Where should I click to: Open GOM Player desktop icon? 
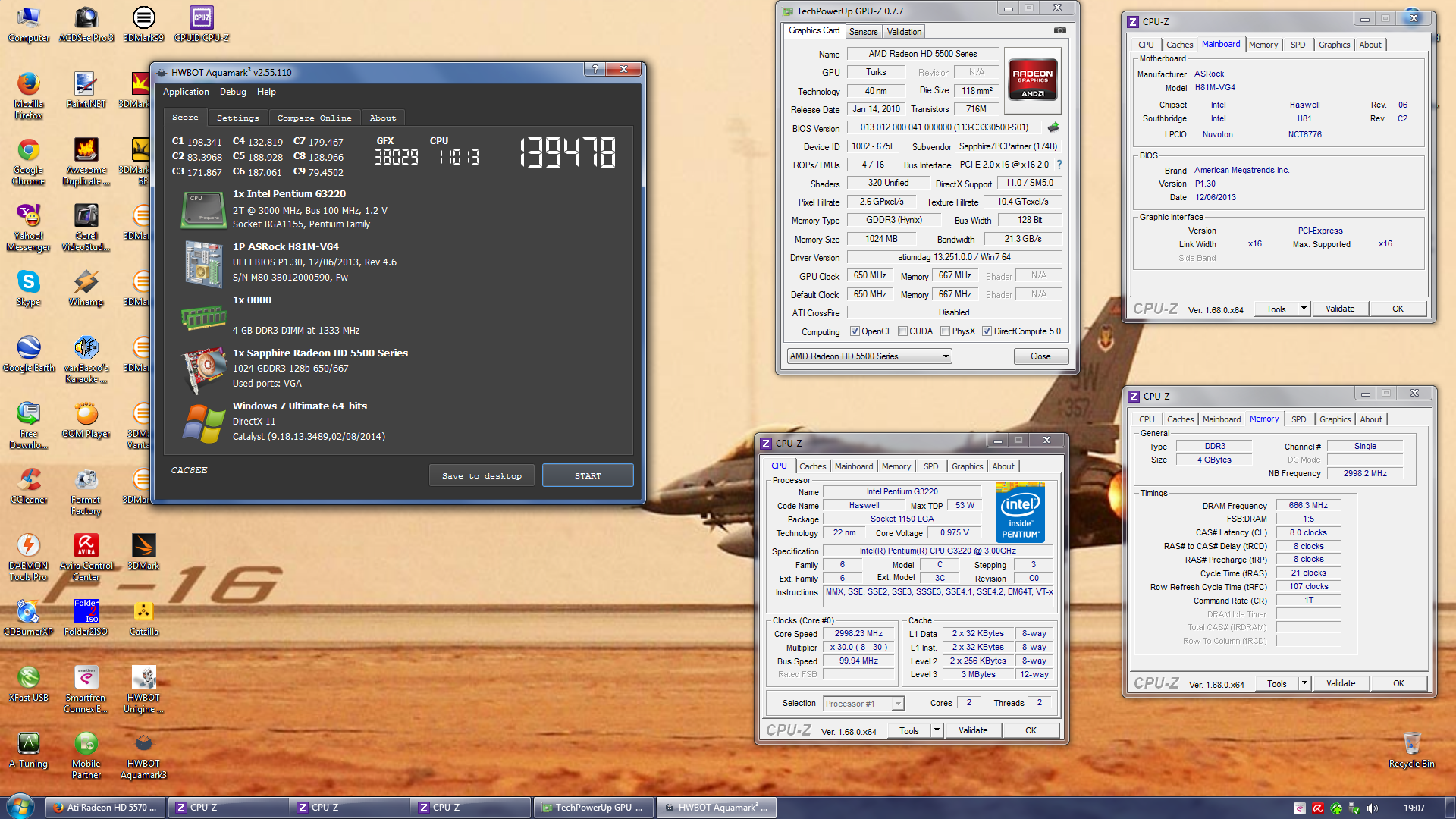click(x=86, y=420)
